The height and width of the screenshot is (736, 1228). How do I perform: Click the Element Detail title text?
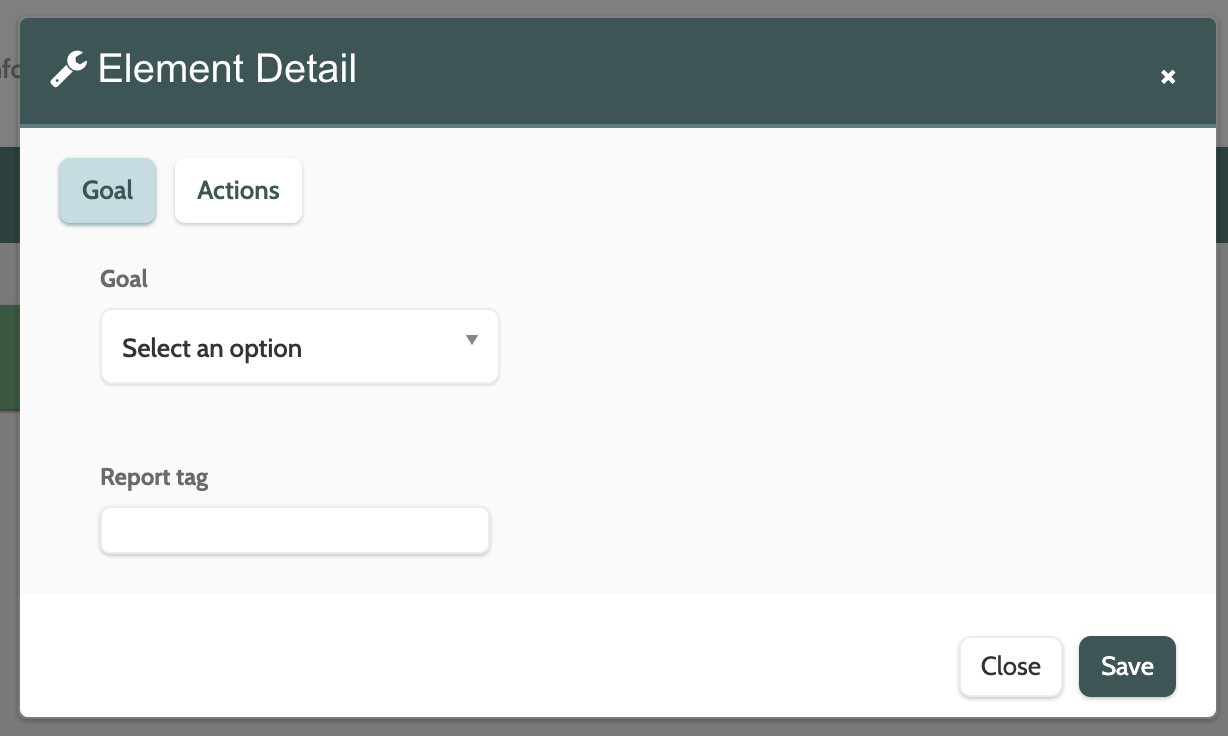tap(227, 69)
